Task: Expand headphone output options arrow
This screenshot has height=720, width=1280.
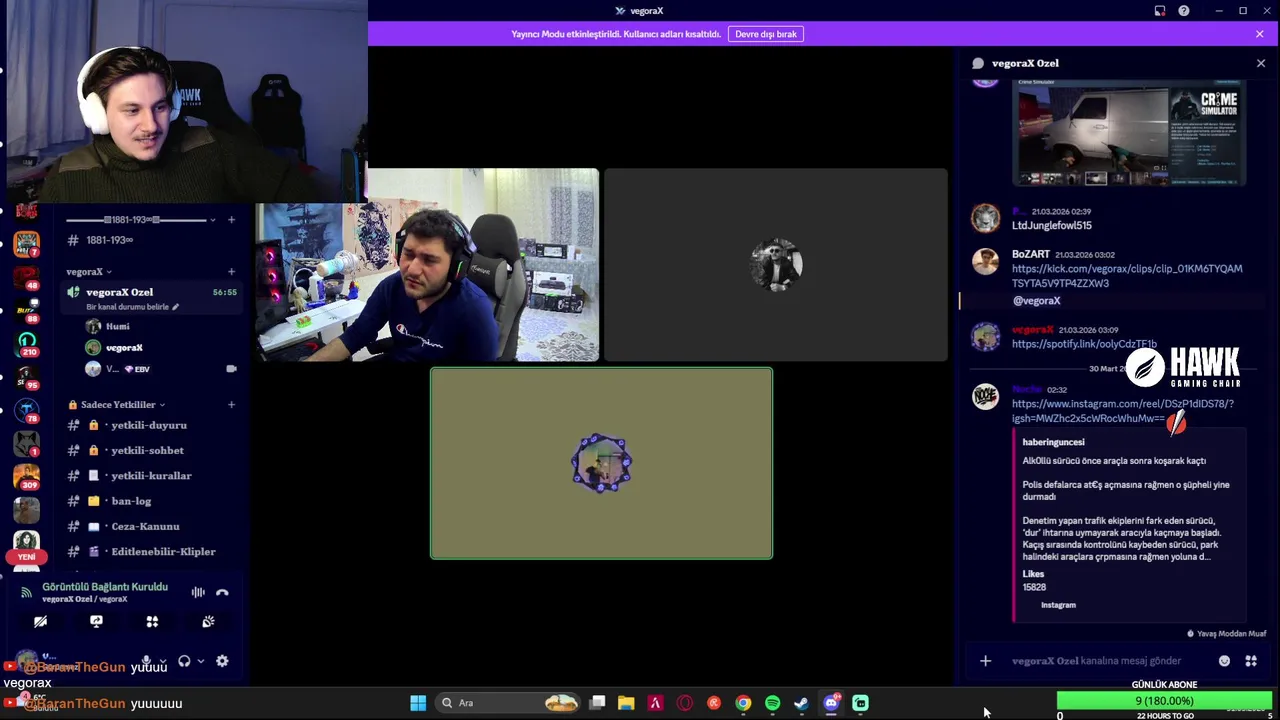Action: click(x=200, y=661)
